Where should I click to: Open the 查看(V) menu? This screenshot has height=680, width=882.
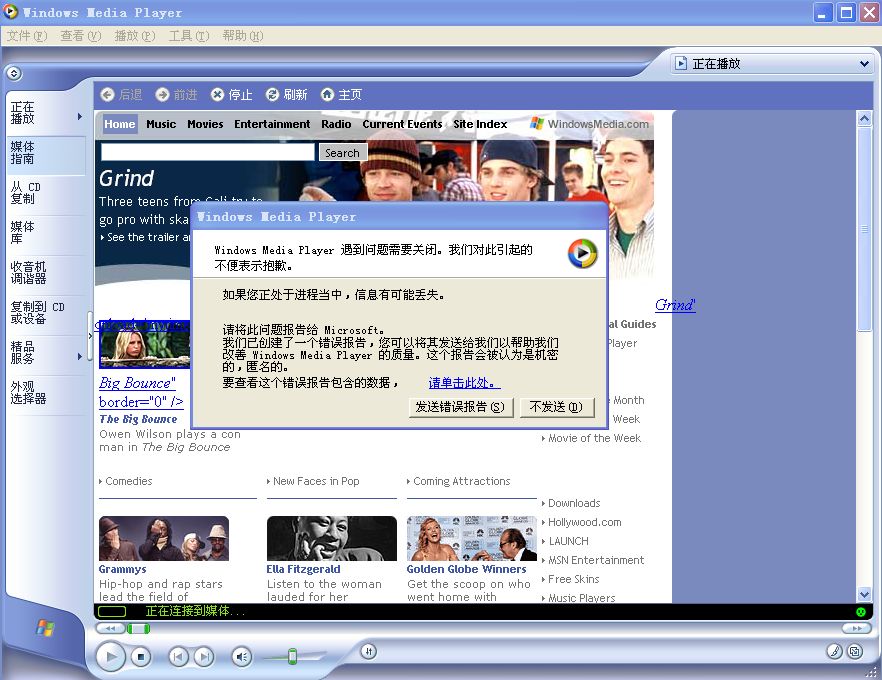81,36
